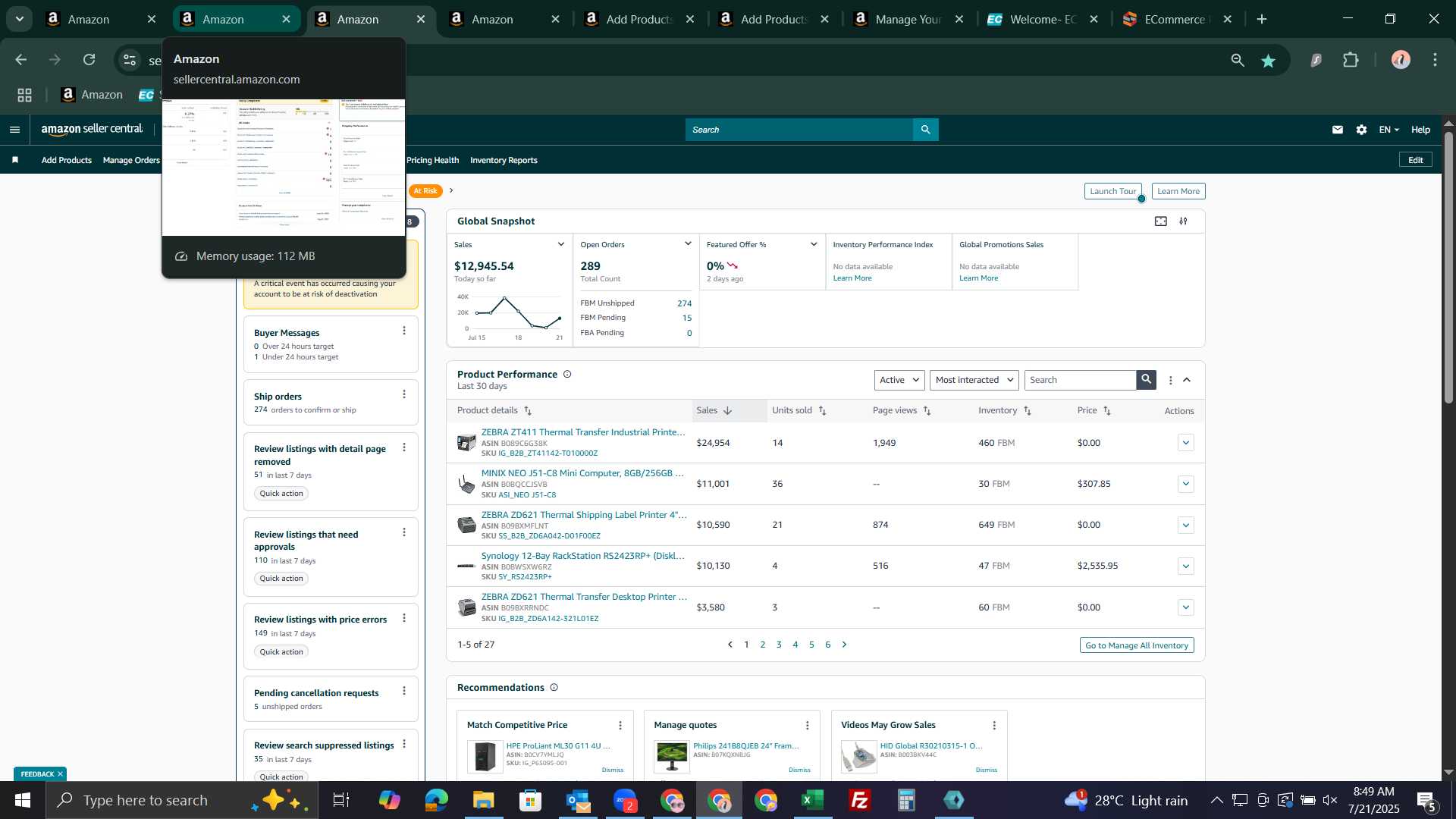
Task: Open actions dropdown for MINIX NEO J51-C8 row
Action: [x=1186, y=484]
